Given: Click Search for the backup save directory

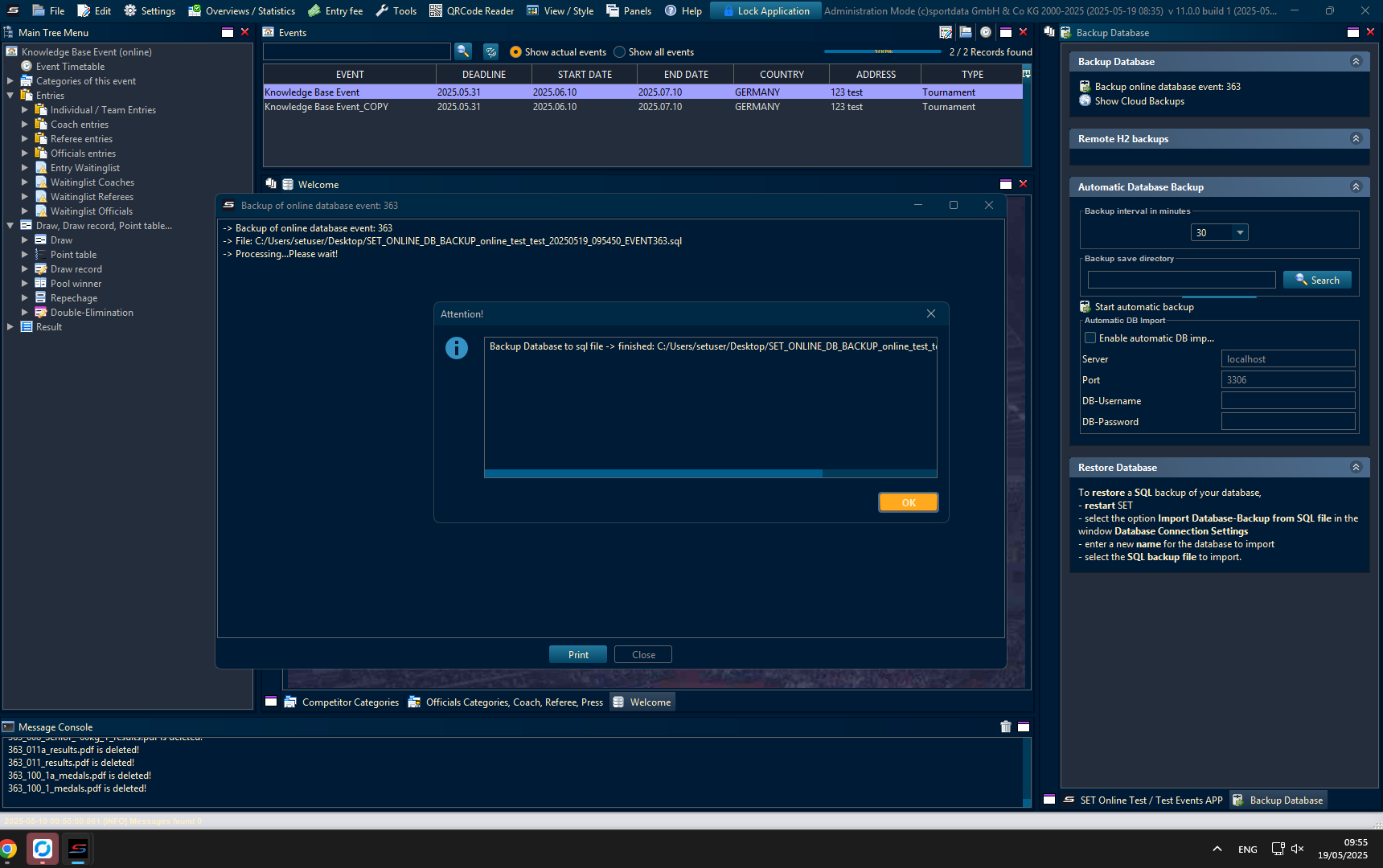Looking at the screenshot, I should 1317,280.
